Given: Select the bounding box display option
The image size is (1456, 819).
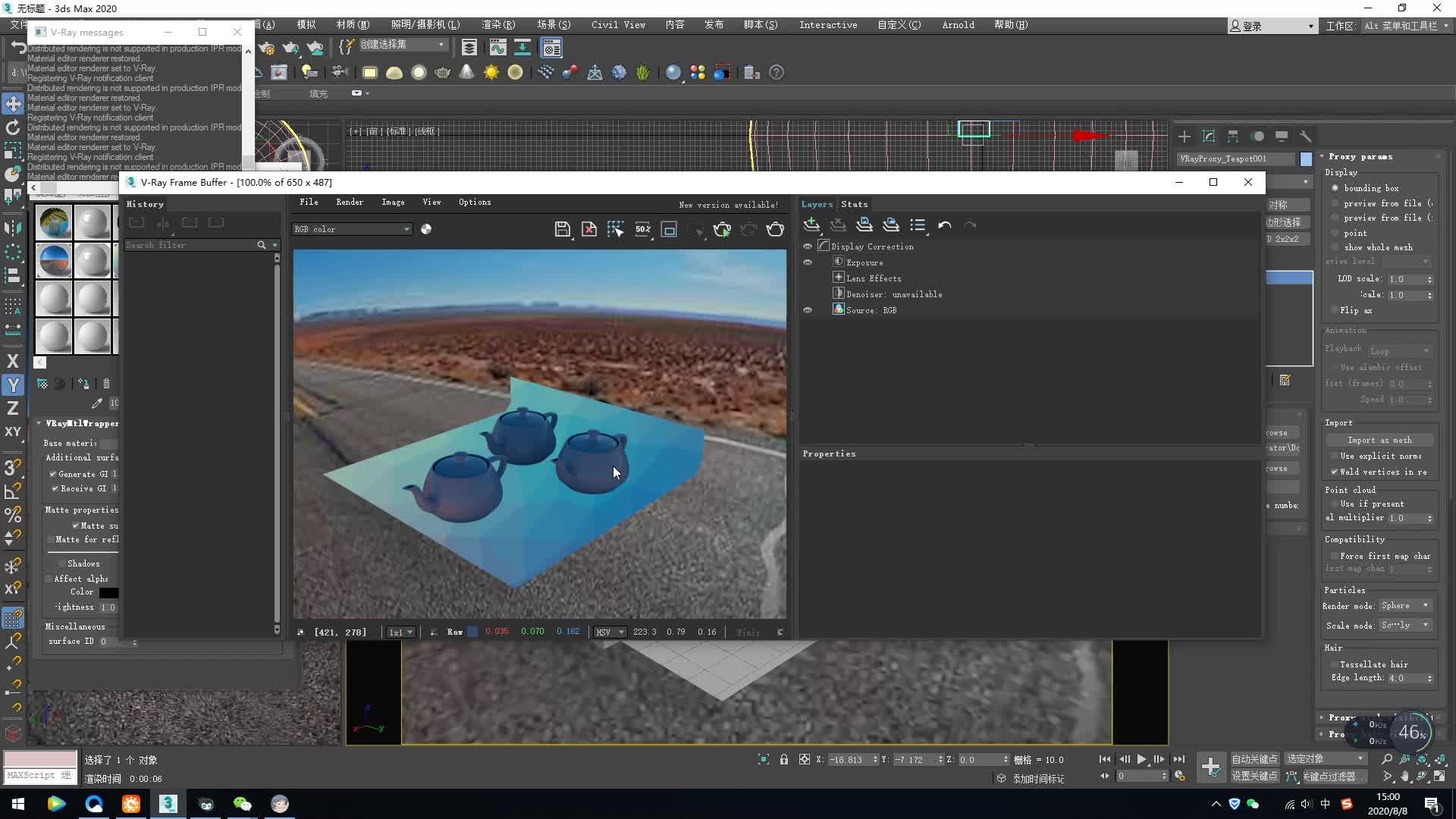Looking at the screenshot, I should point(1335,188).
